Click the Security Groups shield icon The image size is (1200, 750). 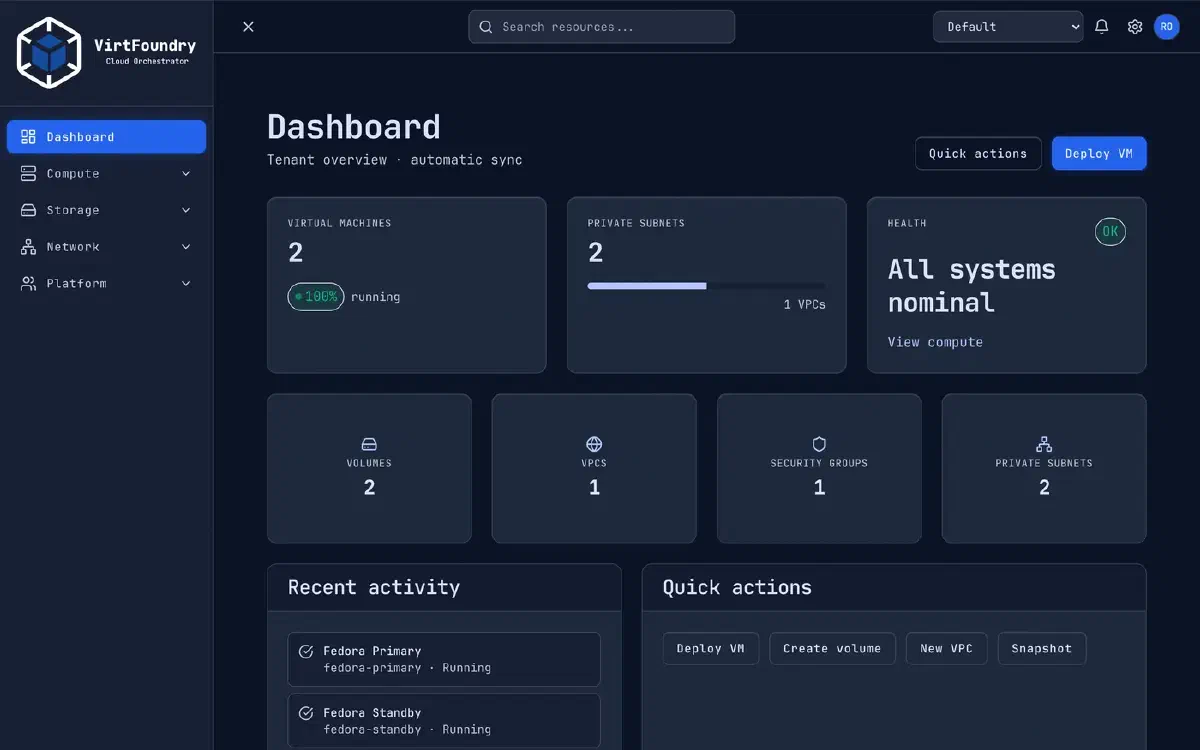click(819, 444)
